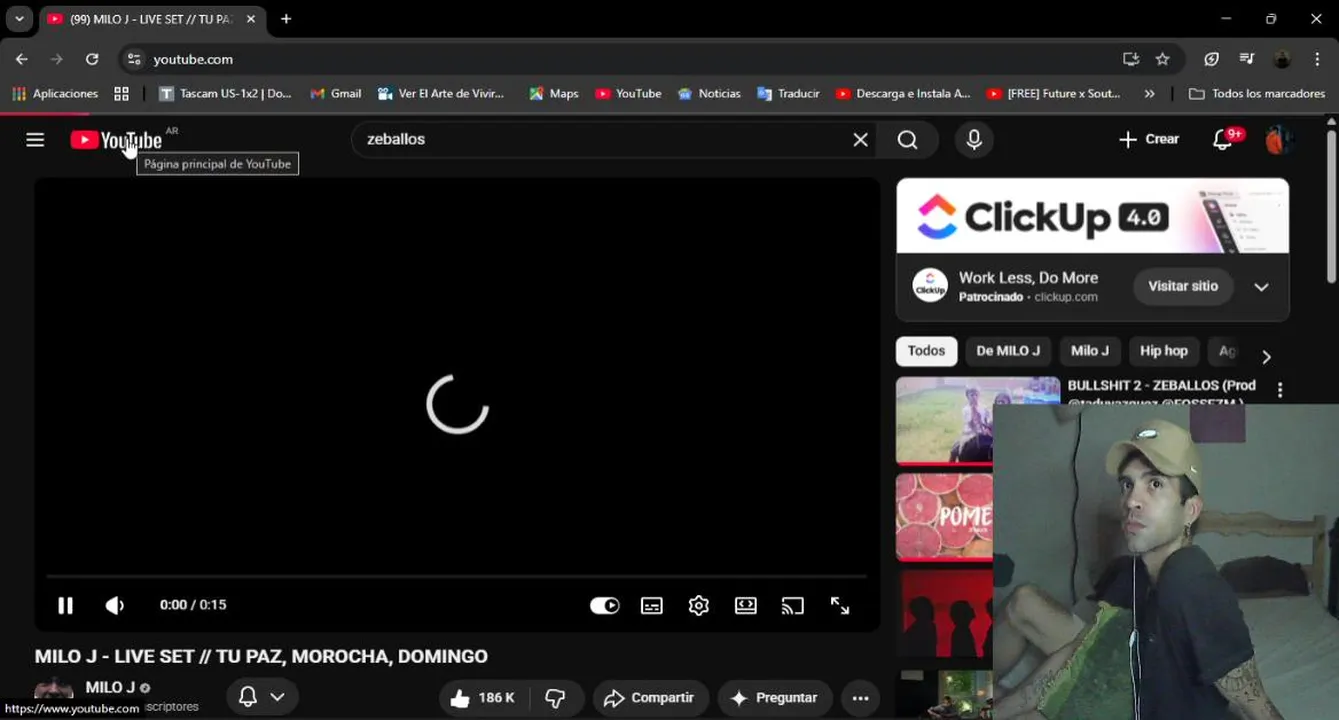The image size is (1339, 720).
Task: Expand subscription notification options chevron
Action: [x=277, y=697]
